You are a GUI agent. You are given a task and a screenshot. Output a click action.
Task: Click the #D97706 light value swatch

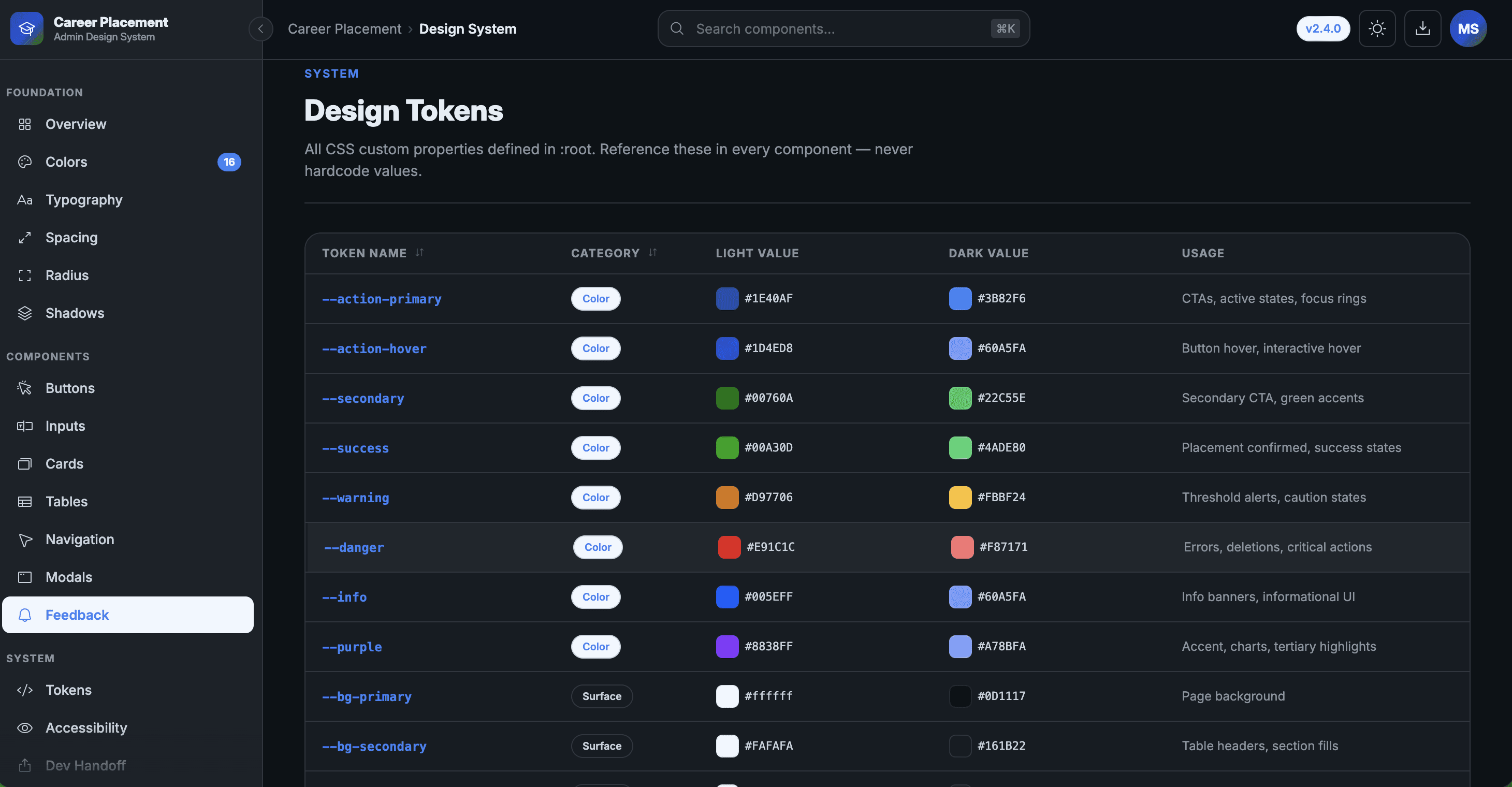(x=727, y=498)
